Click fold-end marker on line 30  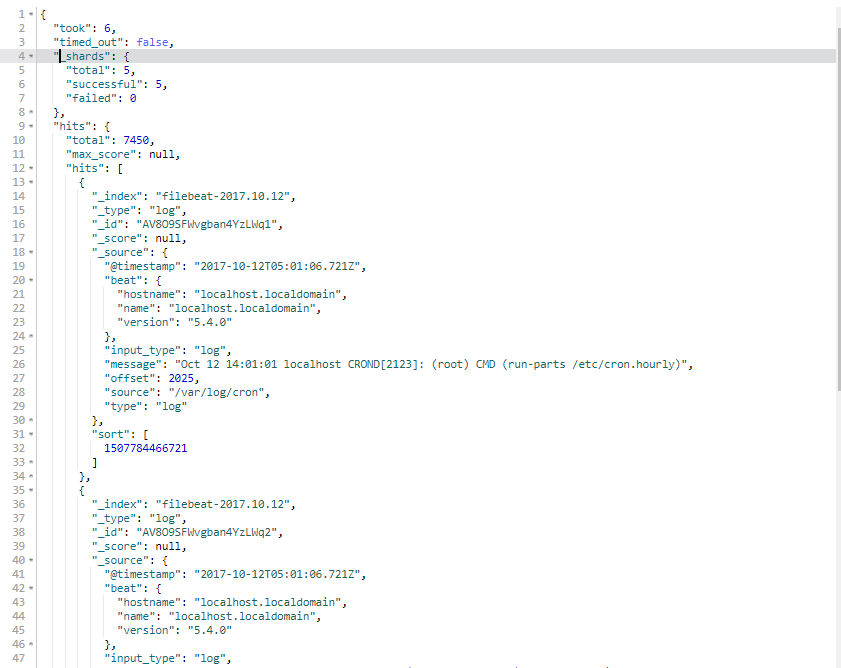[x=31, y=420]
